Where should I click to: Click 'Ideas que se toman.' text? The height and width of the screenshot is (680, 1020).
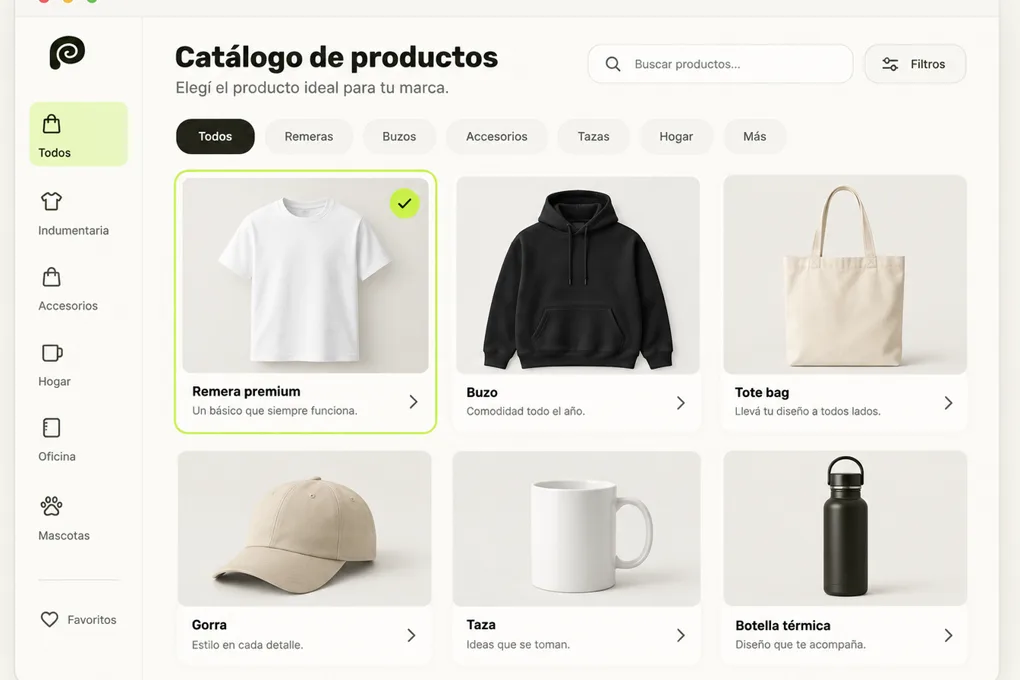(518, 644)
